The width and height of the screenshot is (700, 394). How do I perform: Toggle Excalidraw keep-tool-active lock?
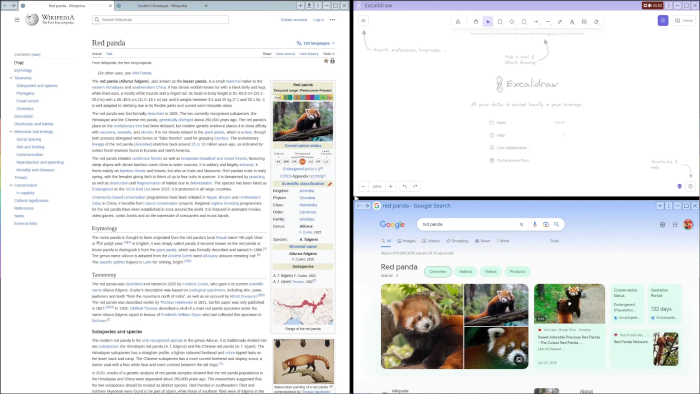[x=458, y=21]
